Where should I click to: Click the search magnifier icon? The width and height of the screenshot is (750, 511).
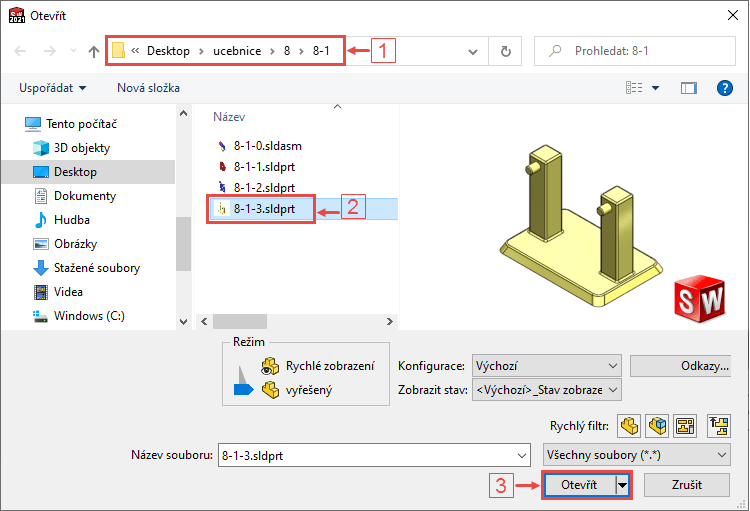click(555, 50)
